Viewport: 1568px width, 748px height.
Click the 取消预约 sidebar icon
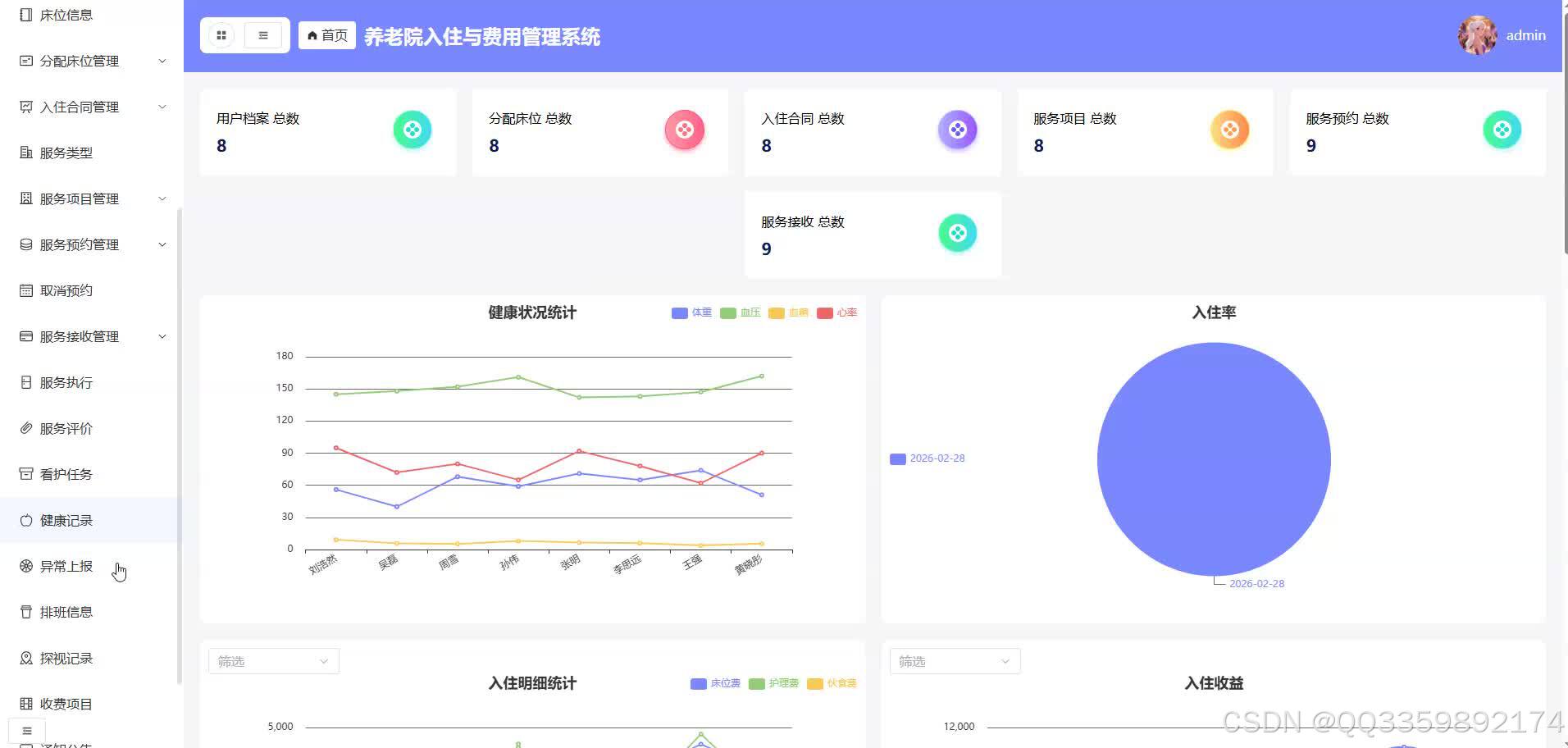26,290
